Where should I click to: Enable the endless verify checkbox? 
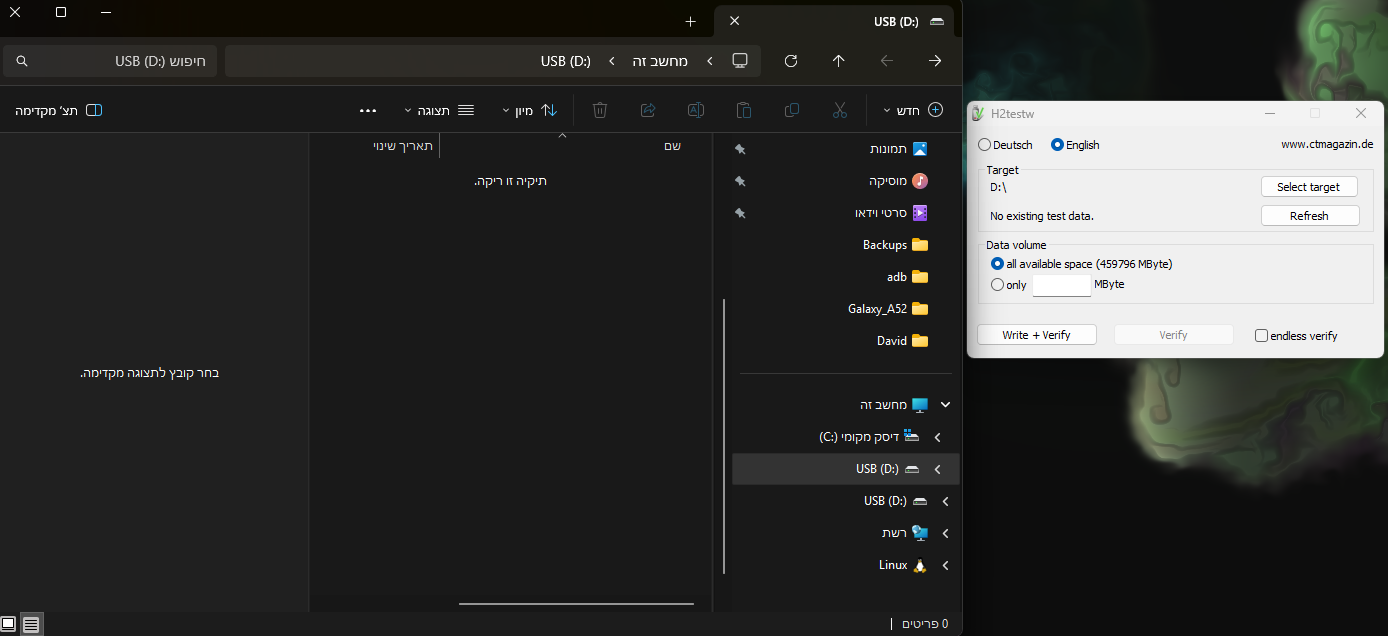click(x=1261, y=336)
